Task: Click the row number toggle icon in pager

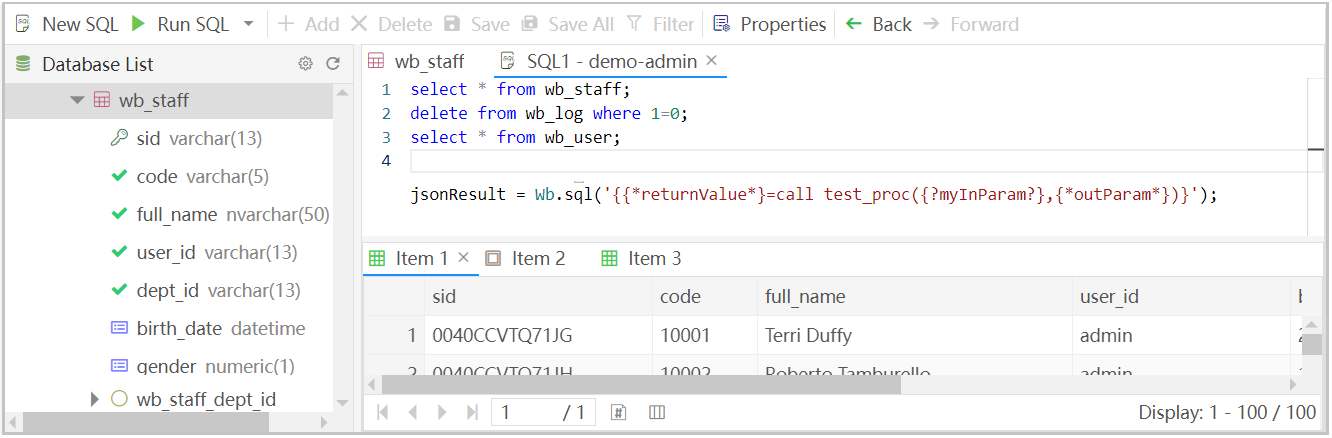Action: (x=618, y=412)
